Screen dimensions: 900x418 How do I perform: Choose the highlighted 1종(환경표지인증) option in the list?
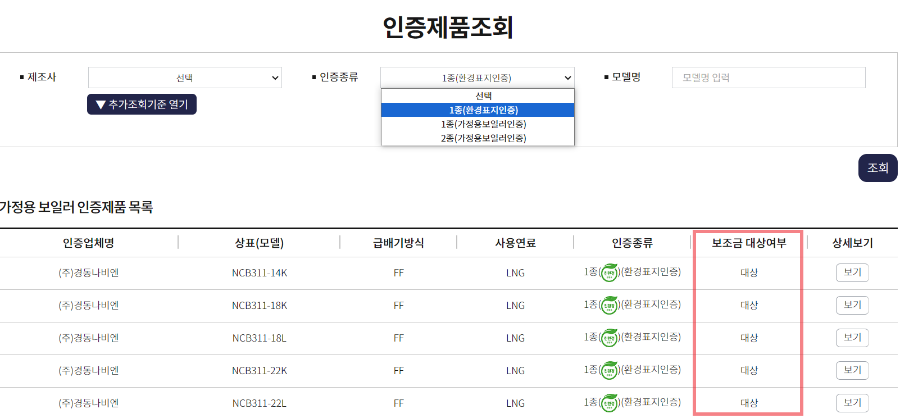click(x=478, y=110)
